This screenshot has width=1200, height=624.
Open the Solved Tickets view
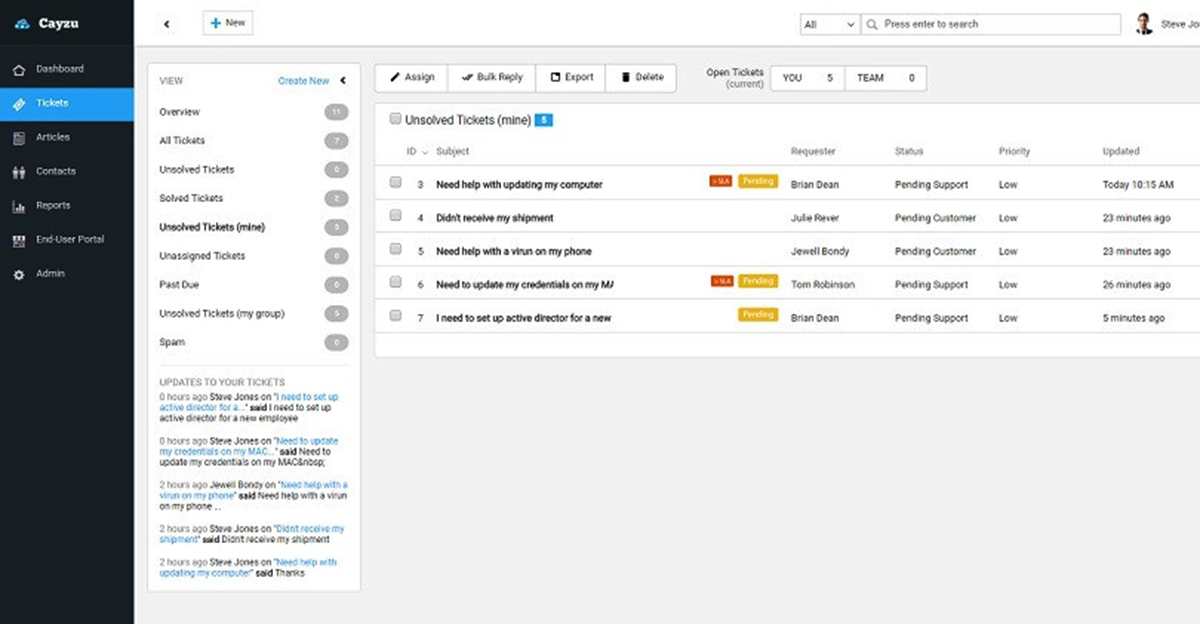[191, 198]
